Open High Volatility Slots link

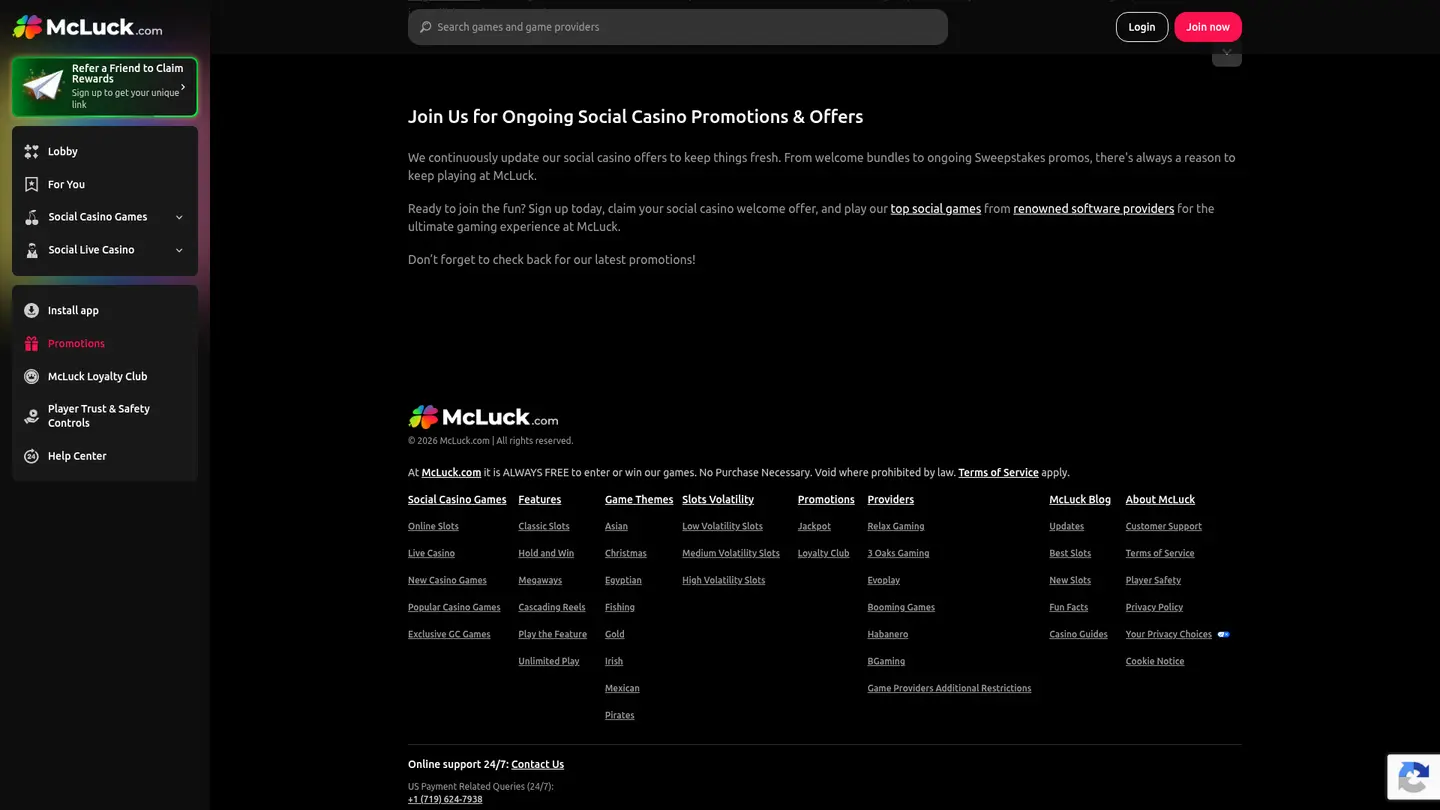click(x=724, y=580)
